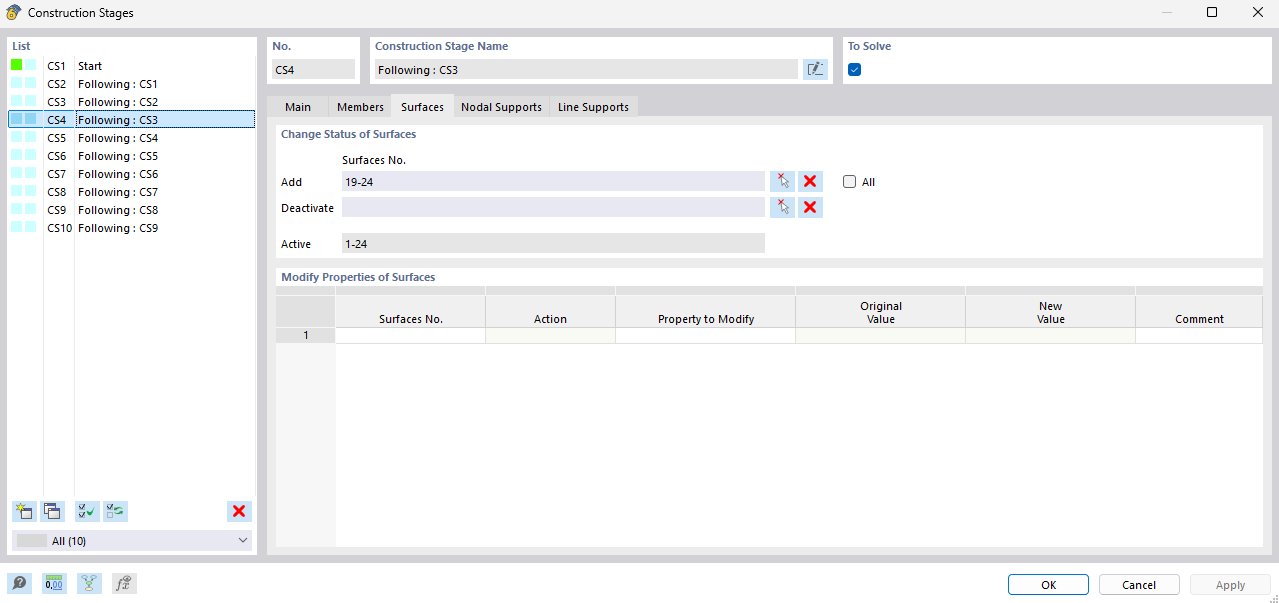Viewport: 1279px width, 603px height.
Task: Uncheck the To Solve checkbox
Action: click(x=853, y=69)
